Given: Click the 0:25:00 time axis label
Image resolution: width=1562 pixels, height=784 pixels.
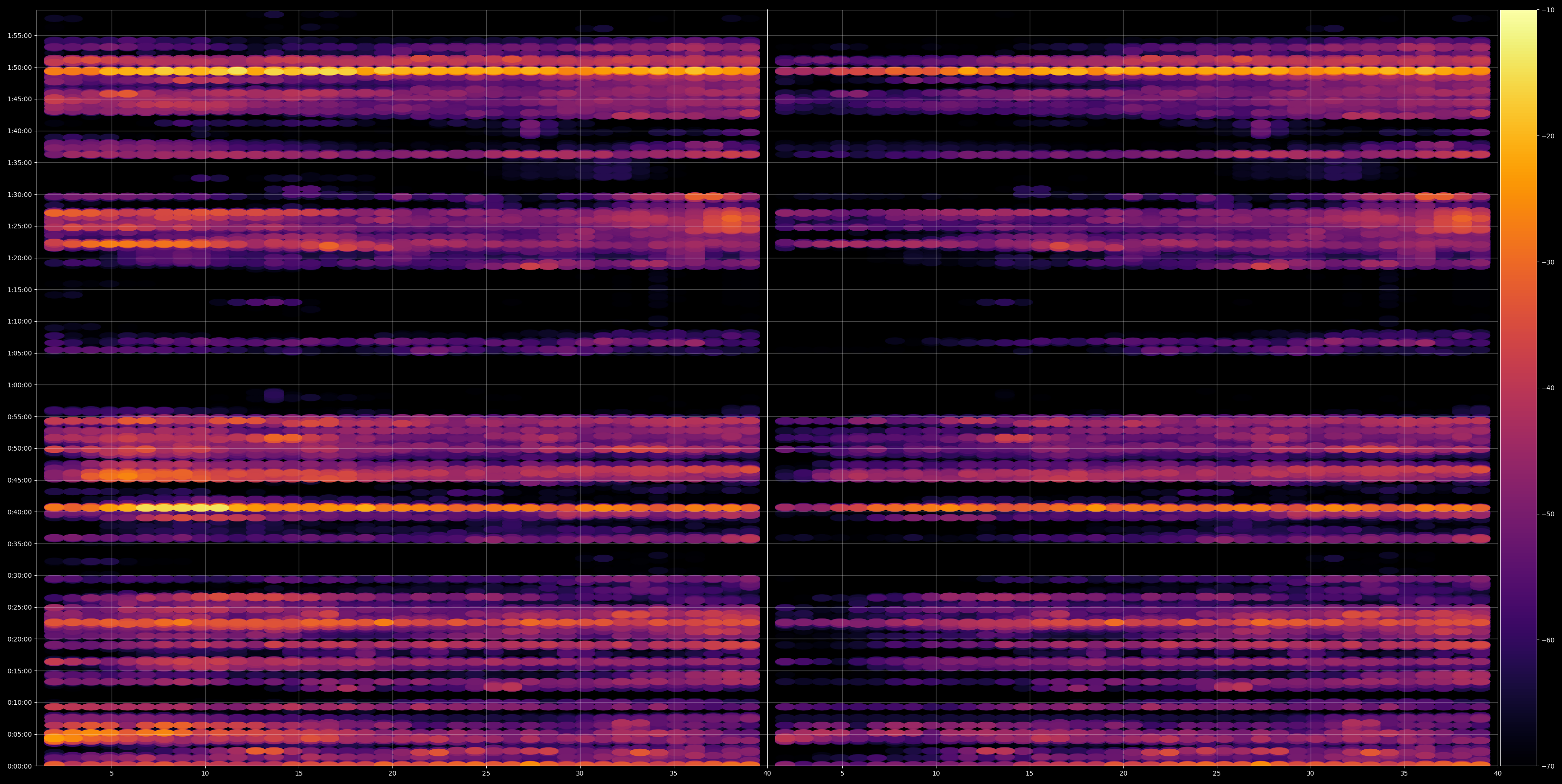Looking at the screenshot, I should [x=19, y=608].
